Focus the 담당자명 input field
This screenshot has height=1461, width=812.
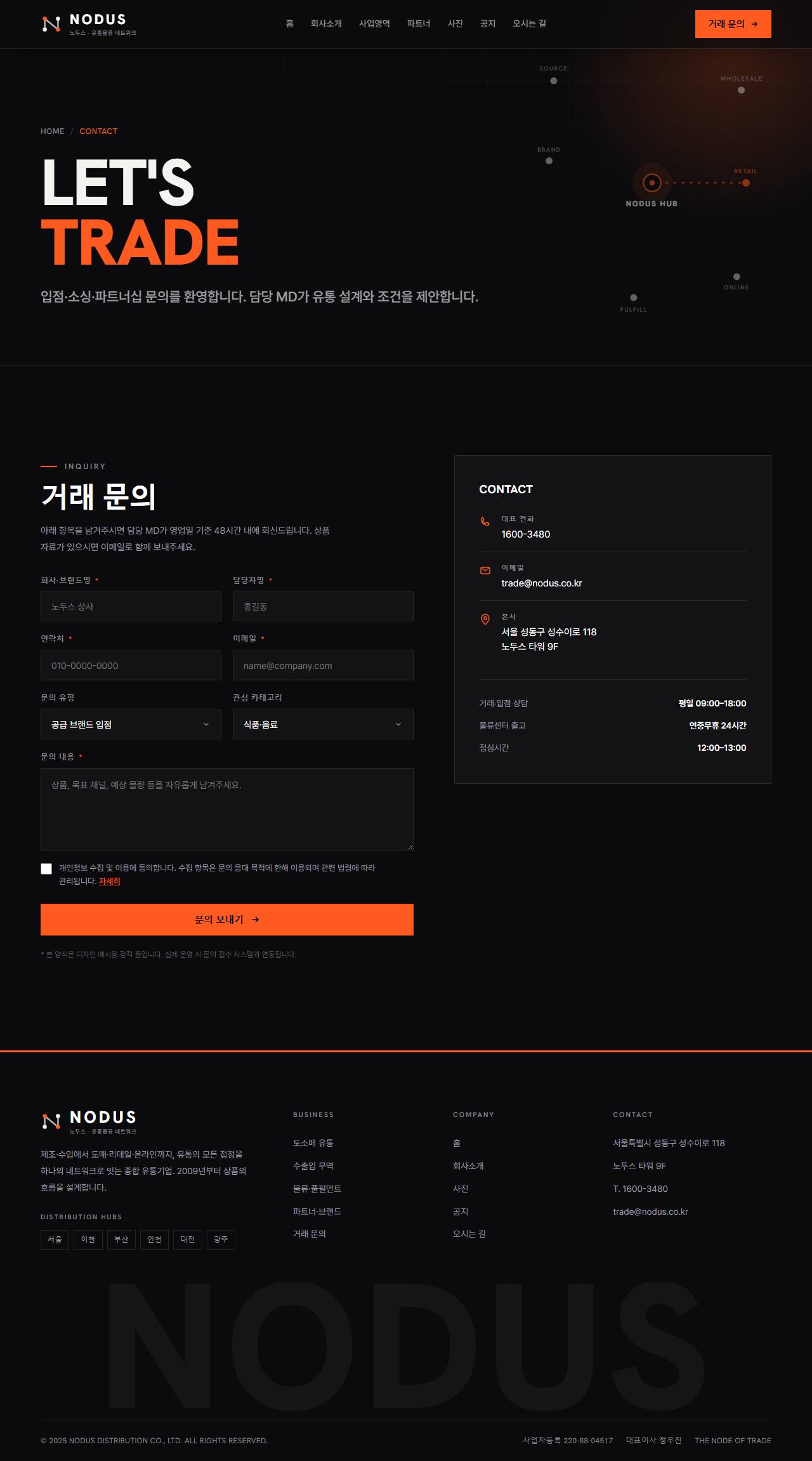click(x=323, y=607)
